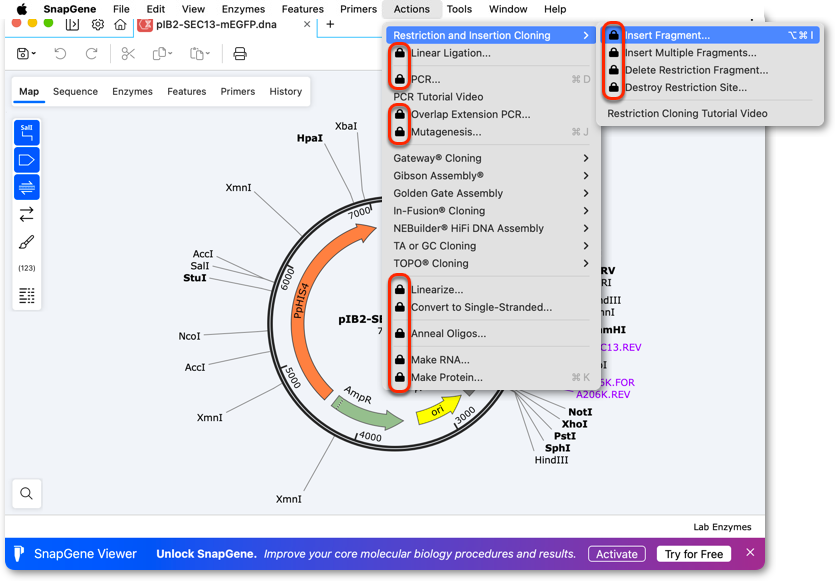Viewport: 835px width, 581px height.
Task: Select Restriction and Insertion Cloning menu item
Action: (490, 36)
